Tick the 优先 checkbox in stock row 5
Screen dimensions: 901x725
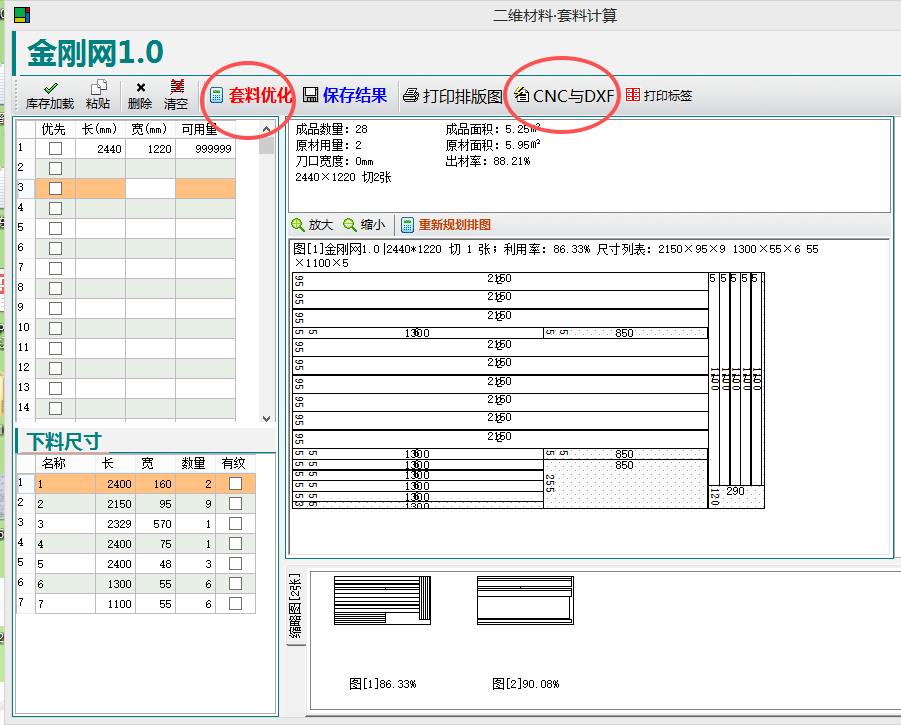[x=56, y=229]
